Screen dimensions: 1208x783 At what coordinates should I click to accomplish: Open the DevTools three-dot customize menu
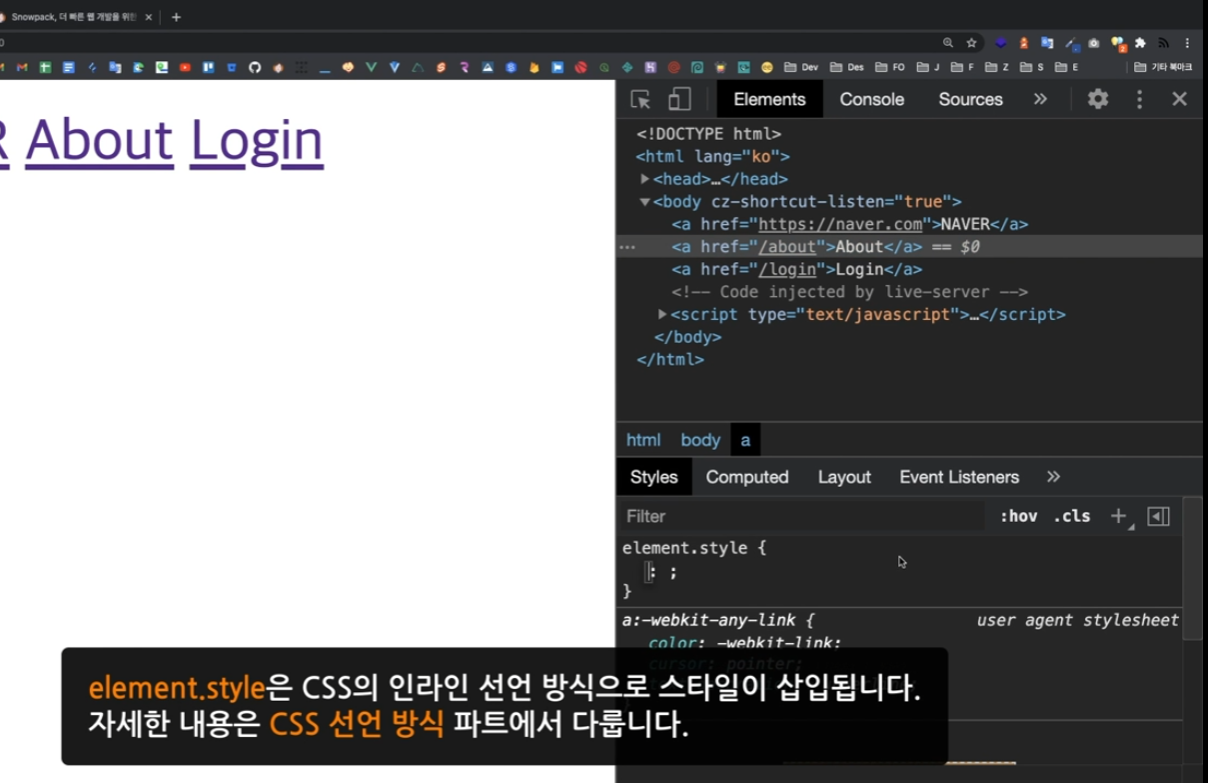(1139, 99)
